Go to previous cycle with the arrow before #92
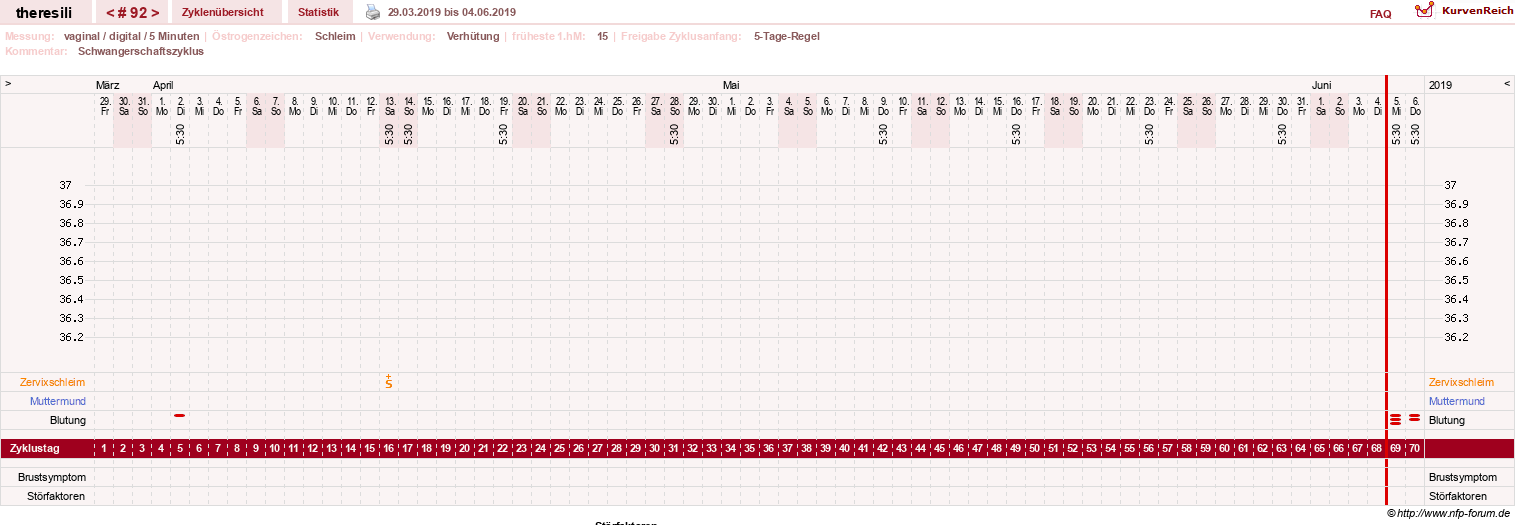Viewport: 1515px width, 525px height. (x=109, y=13)
